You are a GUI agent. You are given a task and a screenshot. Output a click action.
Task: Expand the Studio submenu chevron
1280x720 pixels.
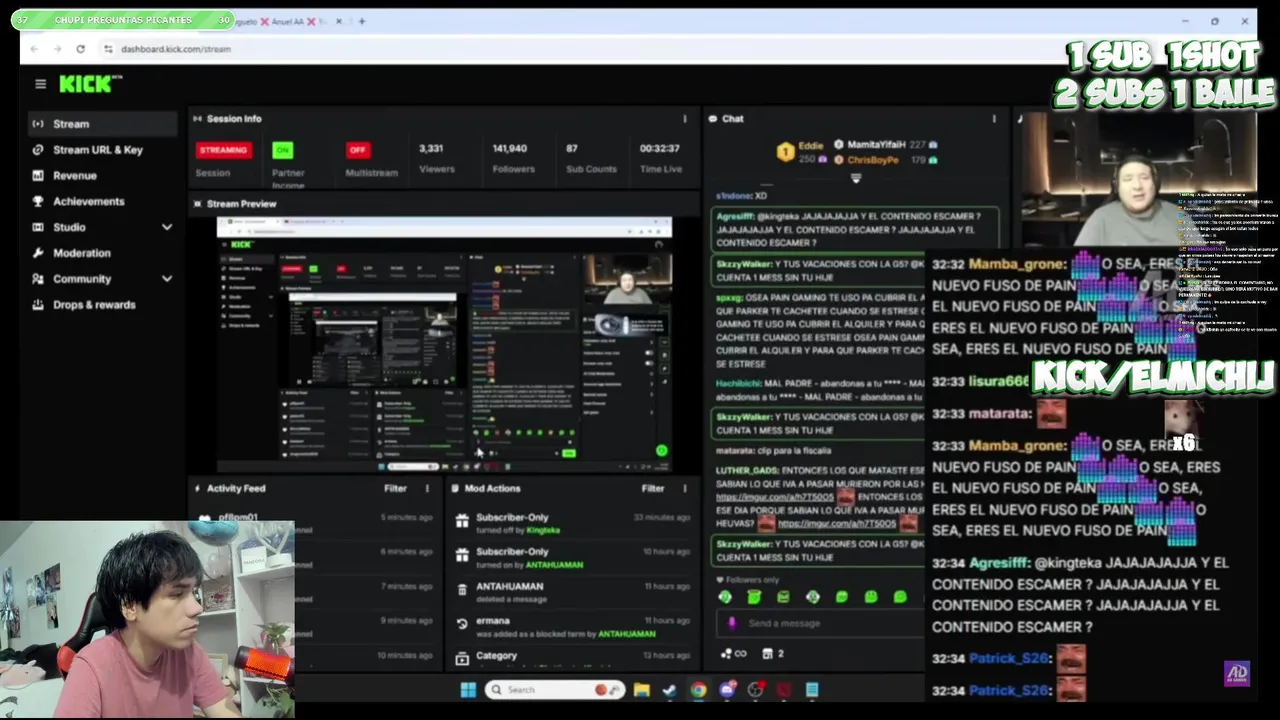pos(167,228)
